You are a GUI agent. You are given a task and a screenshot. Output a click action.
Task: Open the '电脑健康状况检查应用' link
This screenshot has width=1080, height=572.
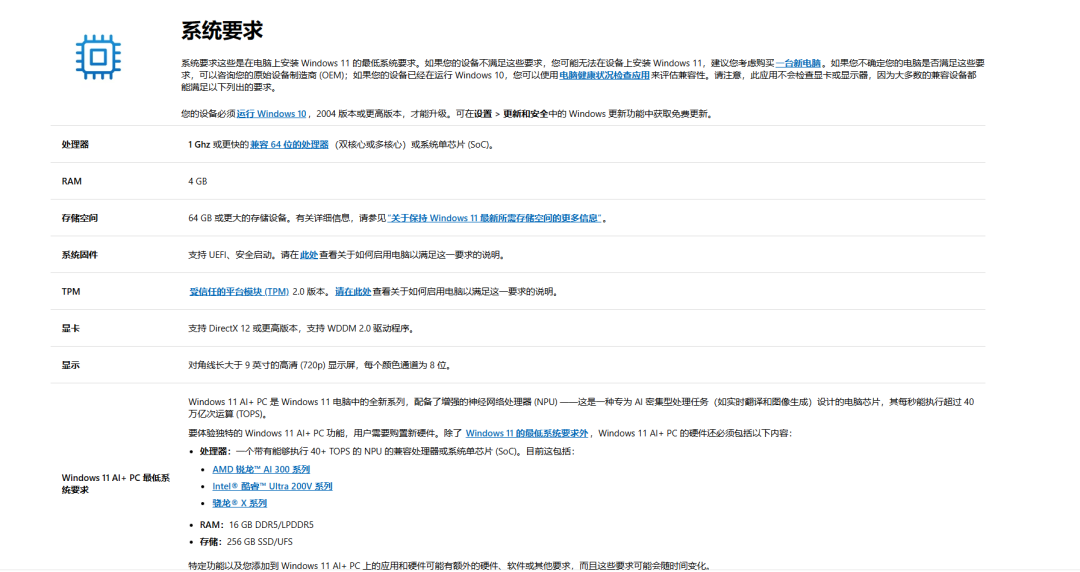604,75
